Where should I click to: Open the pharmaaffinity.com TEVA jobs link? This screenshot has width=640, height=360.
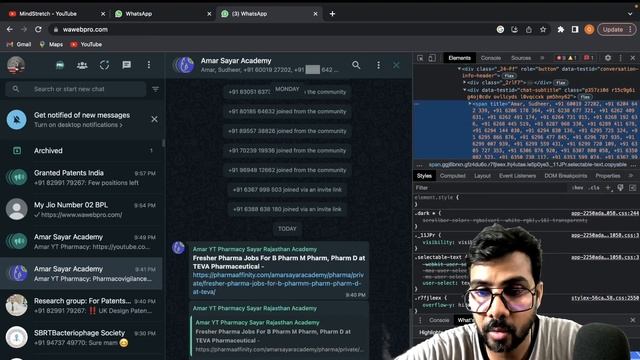(278, 283)
